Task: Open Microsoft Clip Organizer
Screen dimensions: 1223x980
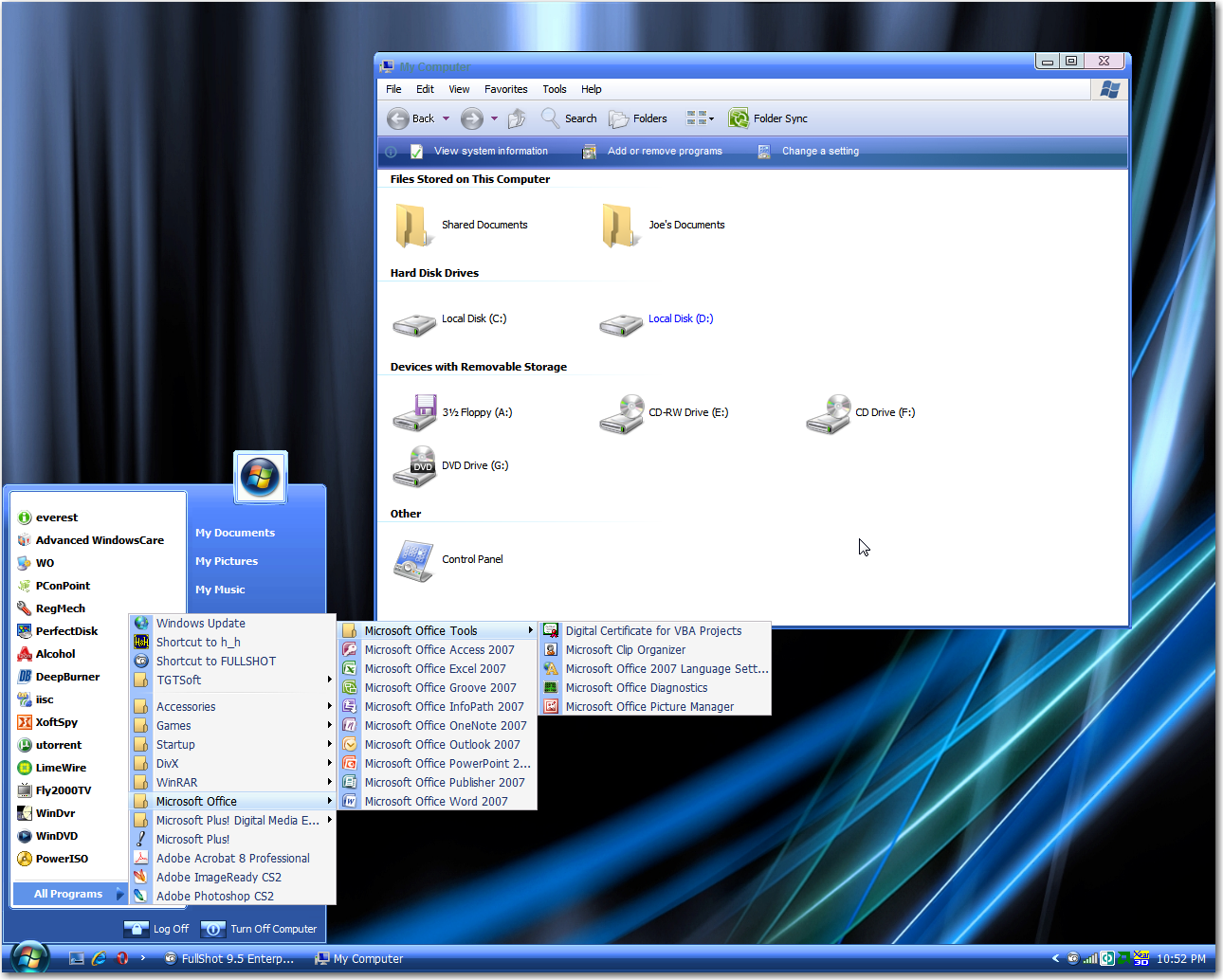Action: [655, 650]
